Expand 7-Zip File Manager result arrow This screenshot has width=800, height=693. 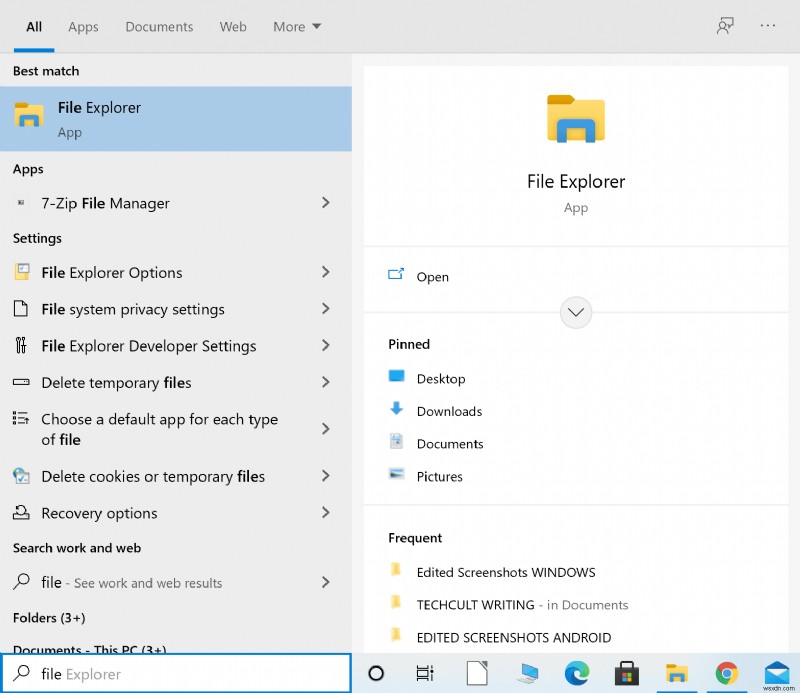point(325,203)
